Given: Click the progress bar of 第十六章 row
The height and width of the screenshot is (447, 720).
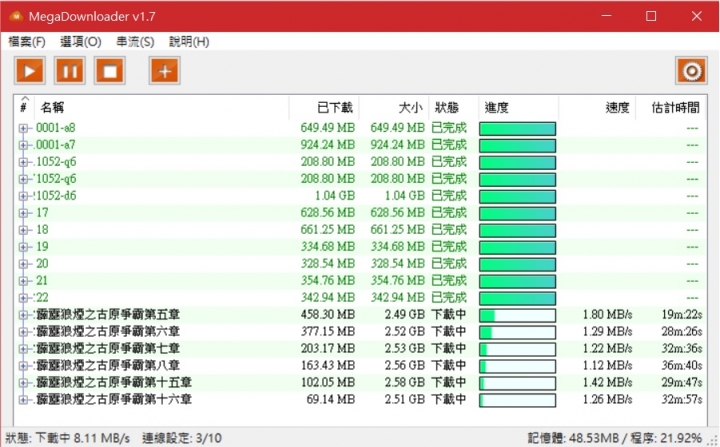Looking at the screenshot, I should pyautogui.click(x=518, y=400).
